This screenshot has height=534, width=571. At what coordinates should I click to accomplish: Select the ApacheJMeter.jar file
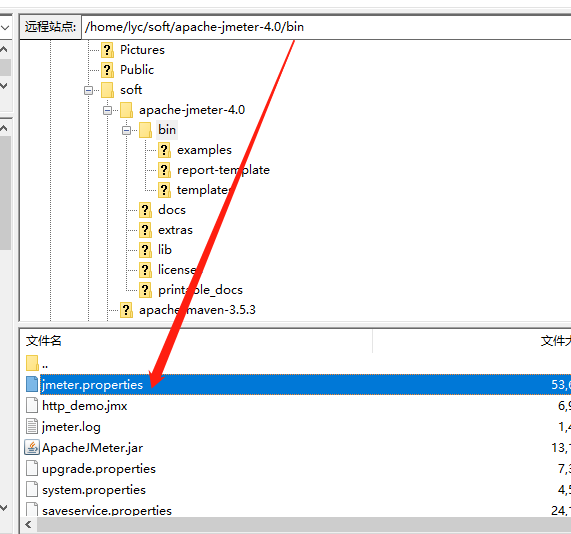tap(92, 448)
